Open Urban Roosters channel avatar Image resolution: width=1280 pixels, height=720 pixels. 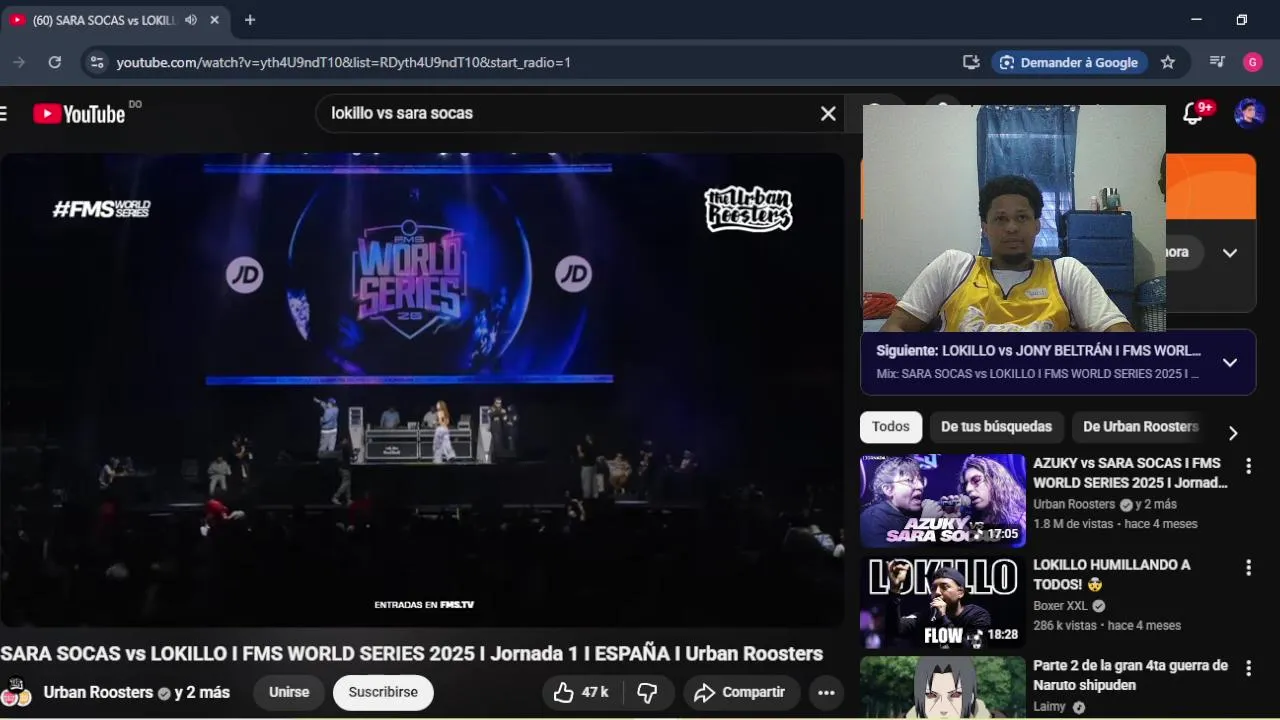pos(16,692)
